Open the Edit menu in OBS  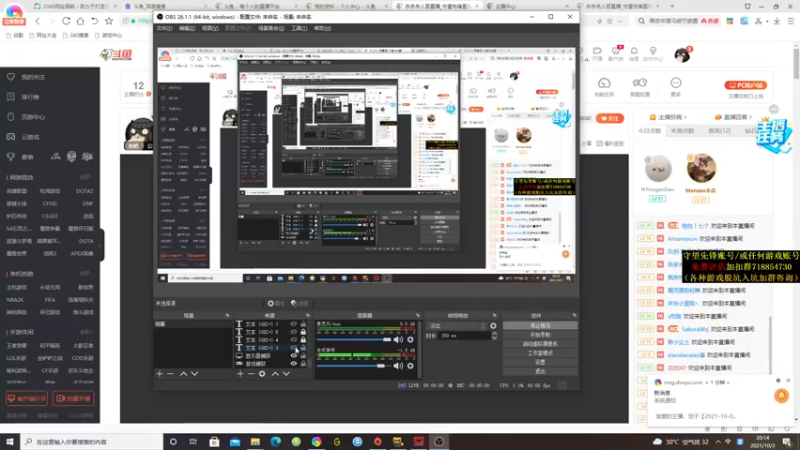[187, 29]
